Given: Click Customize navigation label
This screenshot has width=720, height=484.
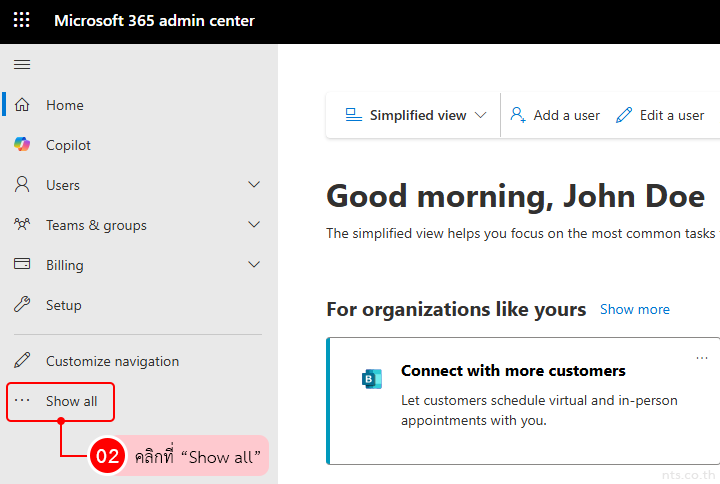Looking at the screenshot, I should [112, 361].
